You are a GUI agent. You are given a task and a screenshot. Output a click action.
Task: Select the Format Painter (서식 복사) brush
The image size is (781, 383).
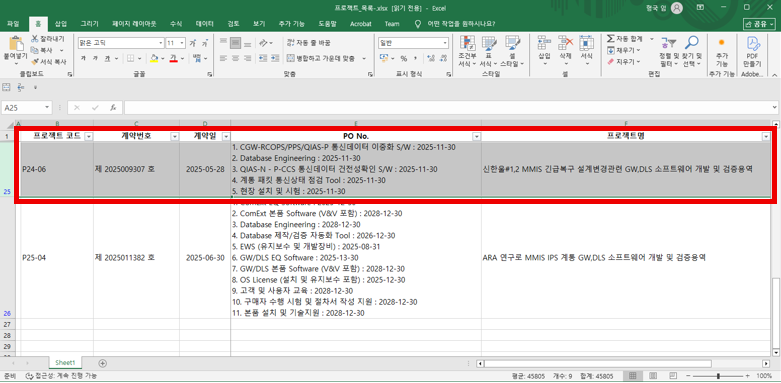point(34,62)
